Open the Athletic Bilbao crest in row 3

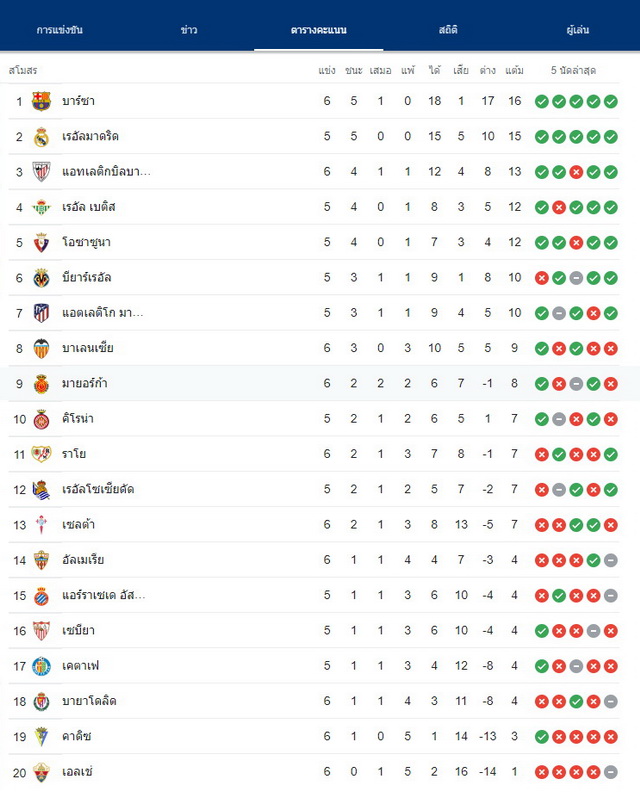click(41, 172)
